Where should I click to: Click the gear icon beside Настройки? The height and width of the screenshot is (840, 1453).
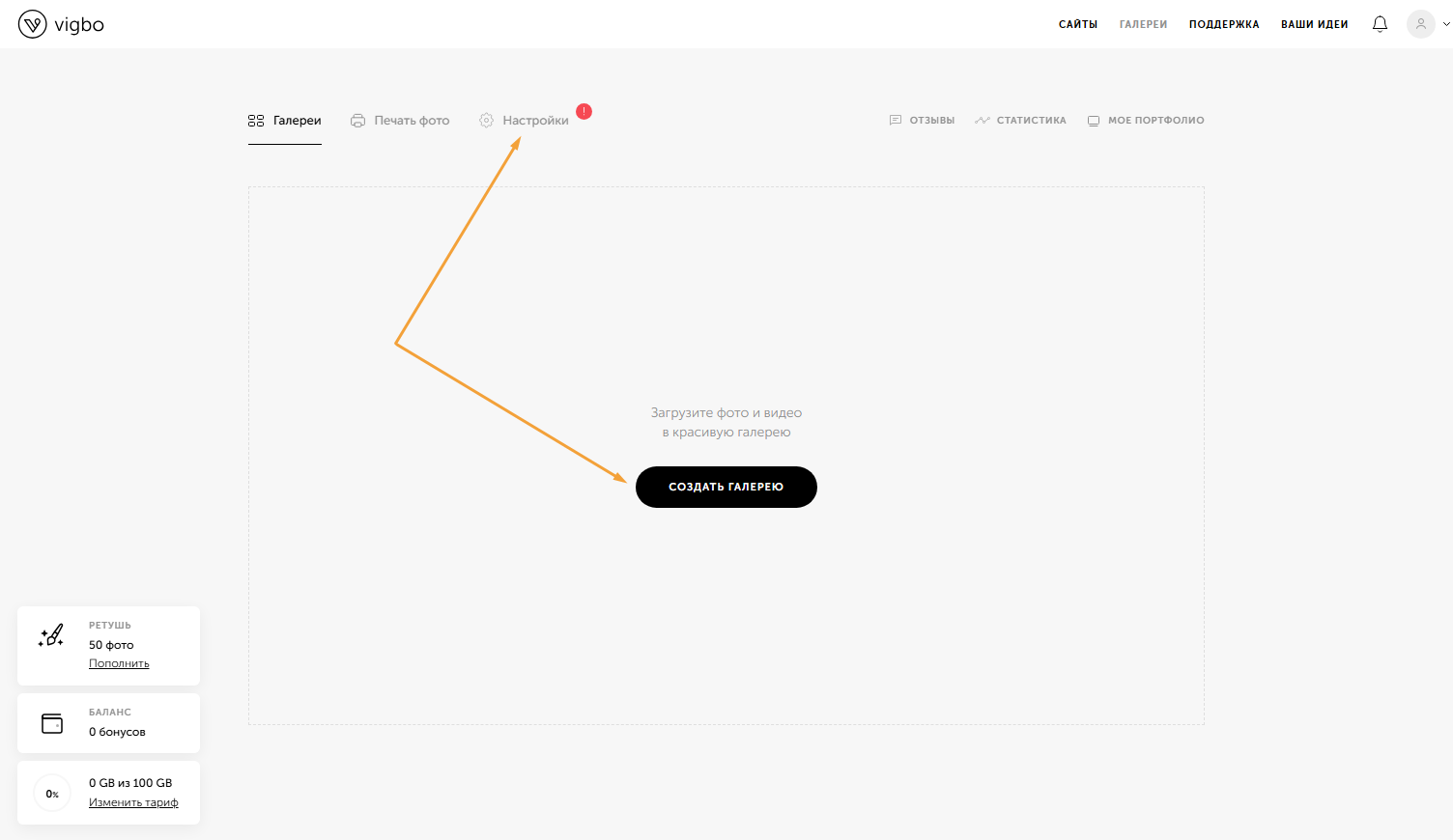[486, 121]
